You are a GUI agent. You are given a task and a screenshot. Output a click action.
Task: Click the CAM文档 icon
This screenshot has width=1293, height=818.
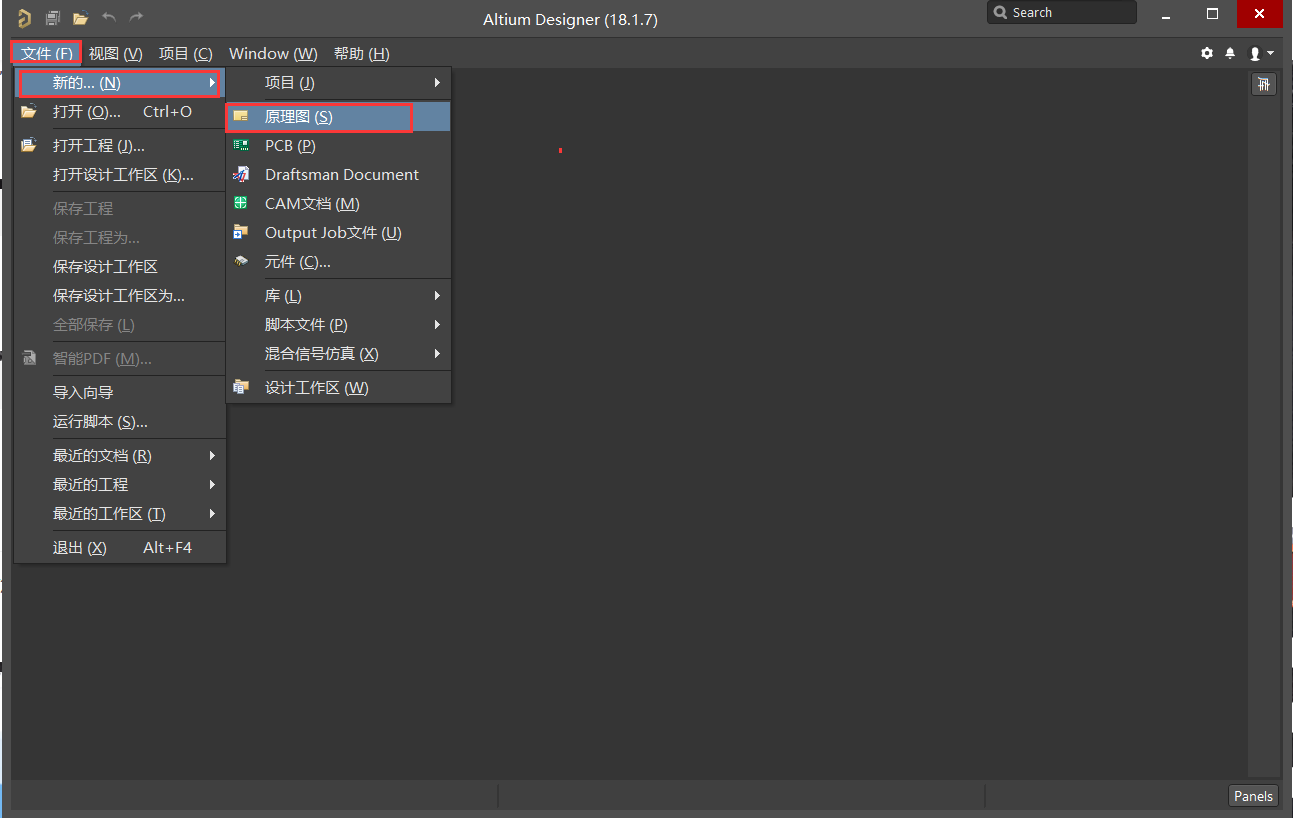click(241, 204)
